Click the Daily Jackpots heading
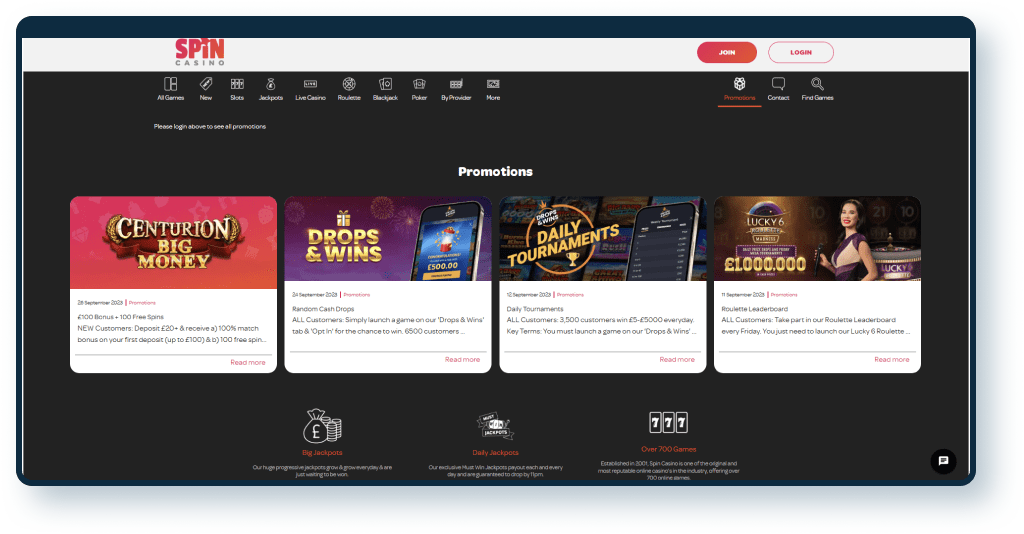Image resolution: width=1024 pixels, height=534 pixels. [x=495, y=452]
